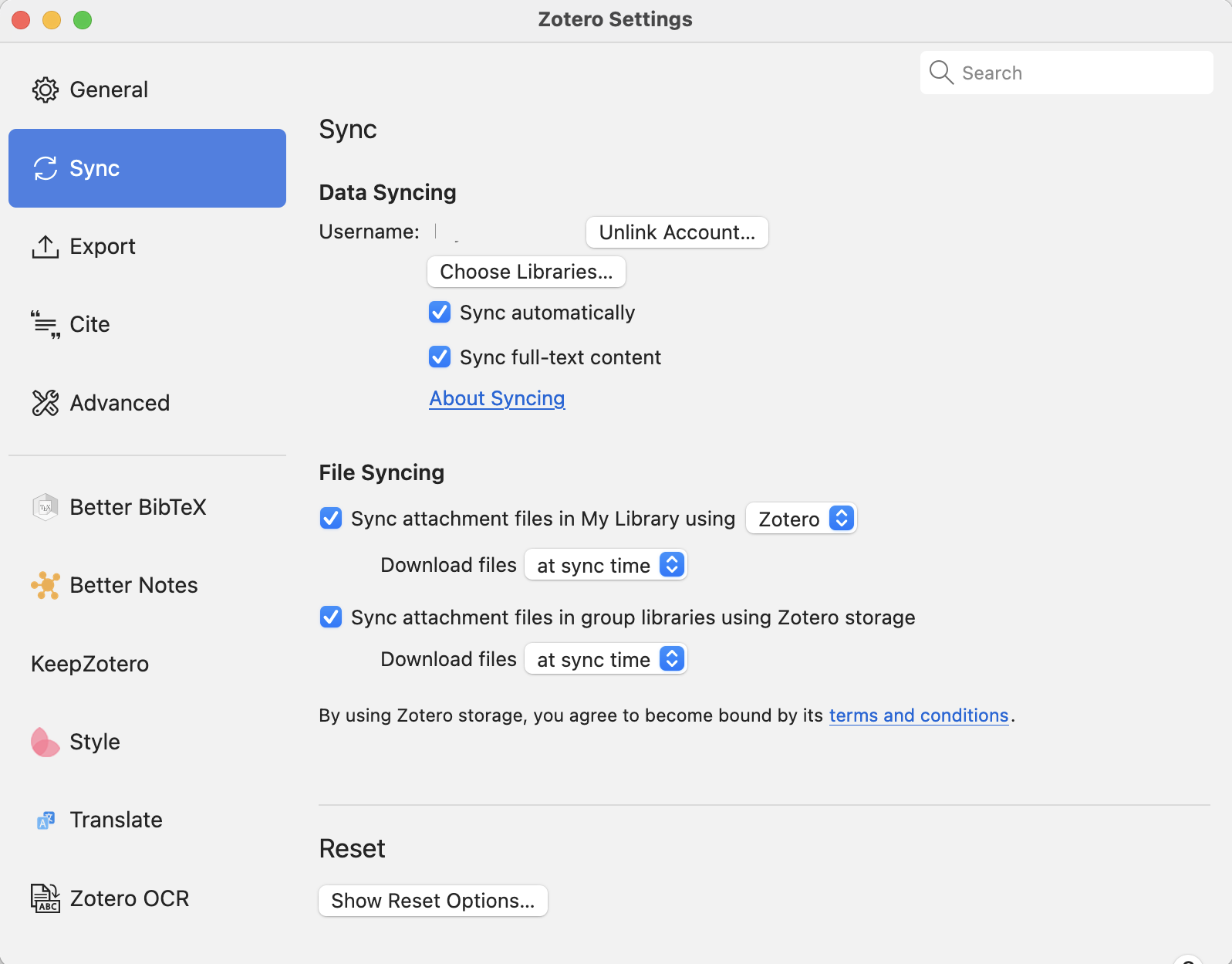Open the terms and conditions link

(x=919, y=715)
